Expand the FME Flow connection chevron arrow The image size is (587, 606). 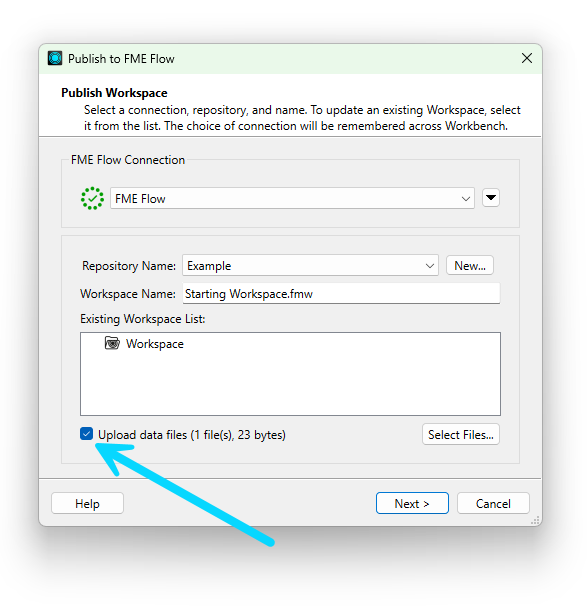coord(466,199)
